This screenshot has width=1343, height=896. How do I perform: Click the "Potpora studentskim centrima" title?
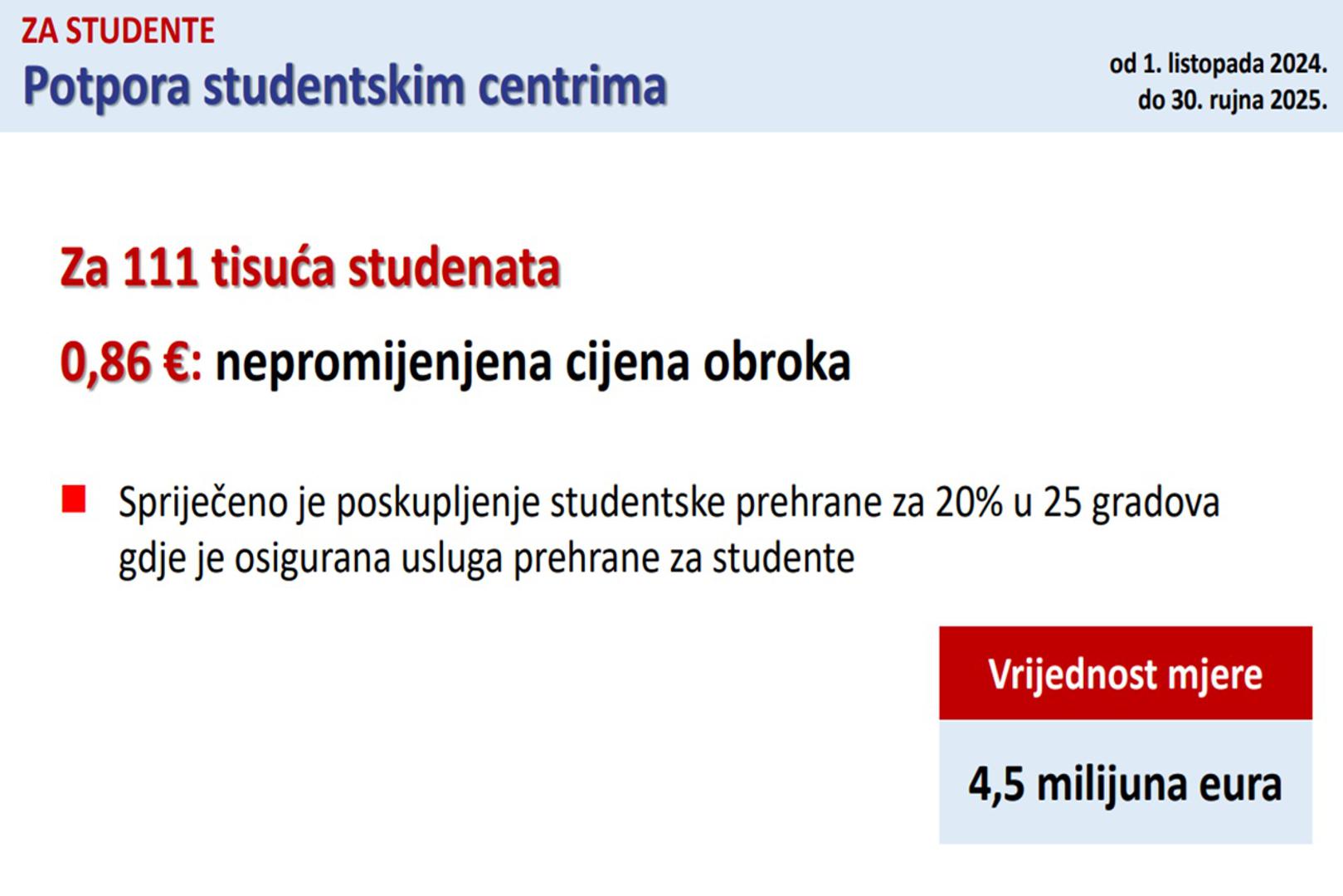point(344,85)
